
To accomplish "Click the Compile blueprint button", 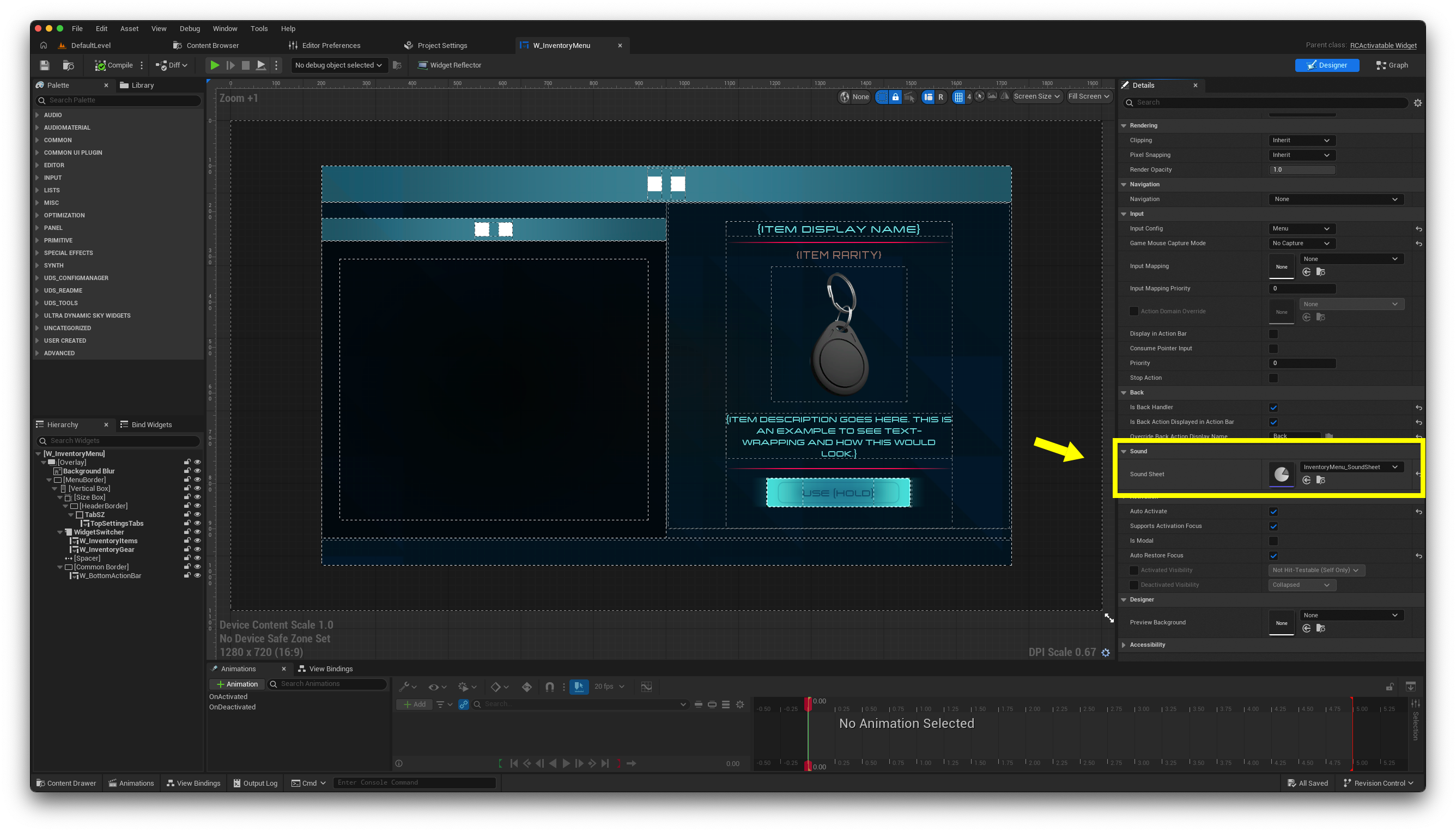I will pyautogui.click(x=113, y=65).
